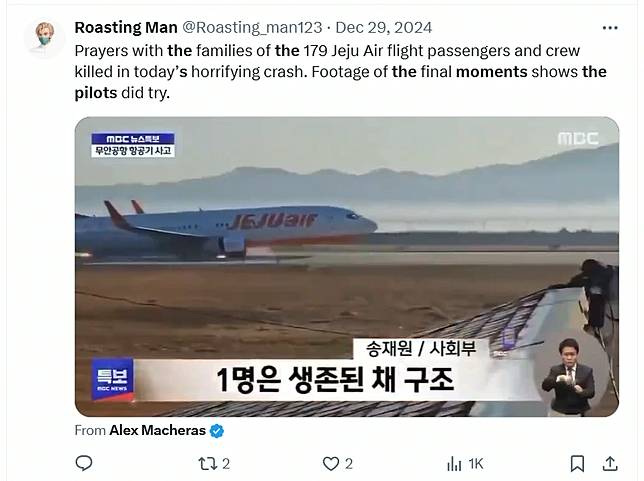
Task: Click the MBC watermark logo in the video
Action: [x=578, y=138]
